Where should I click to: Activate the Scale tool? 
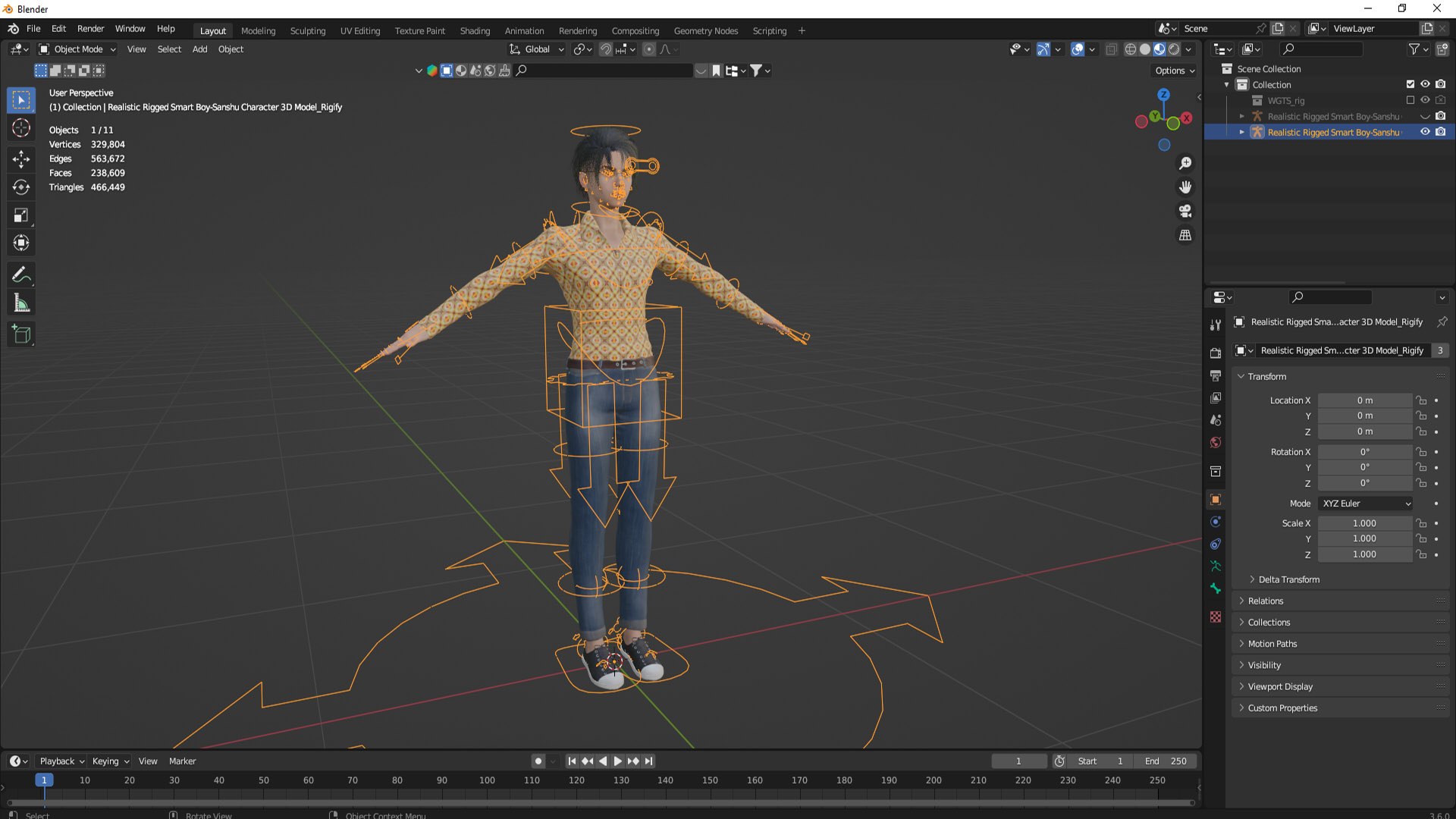point(21,215)
